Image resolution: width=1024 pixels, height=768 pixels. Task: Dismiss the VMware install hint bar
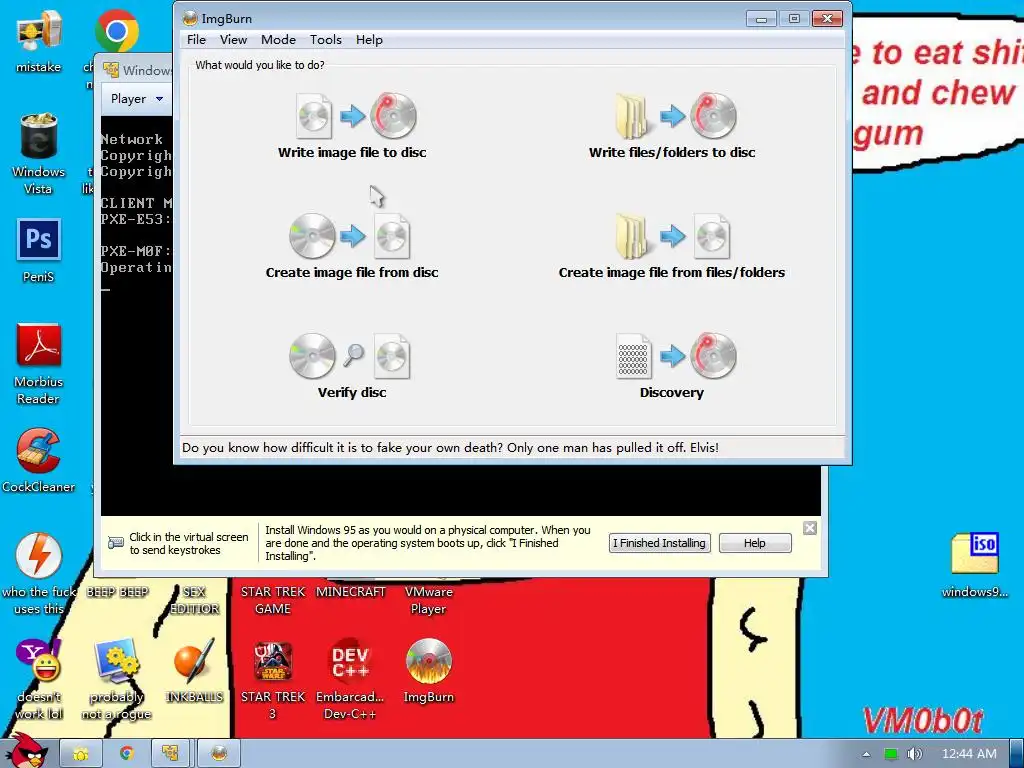pos(810,528)
